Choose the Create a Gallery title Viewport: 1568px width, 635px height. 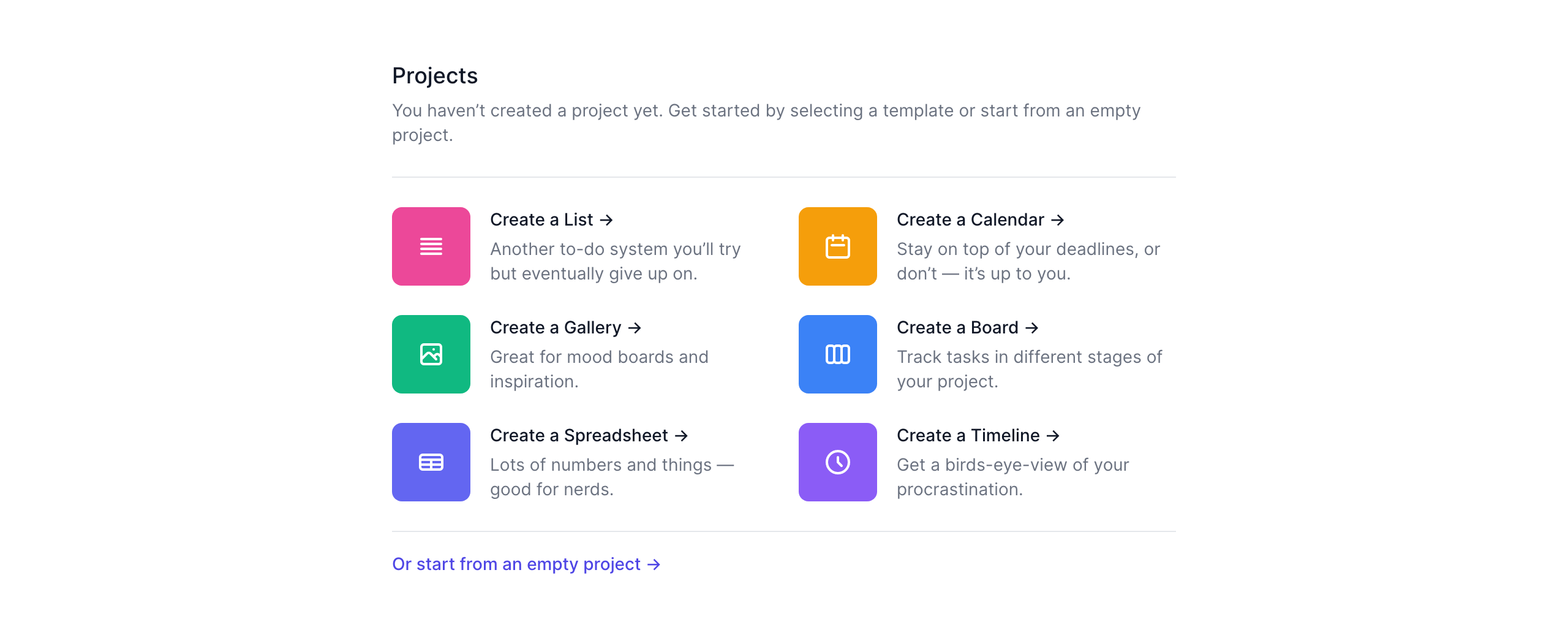(x=556, y=327)
